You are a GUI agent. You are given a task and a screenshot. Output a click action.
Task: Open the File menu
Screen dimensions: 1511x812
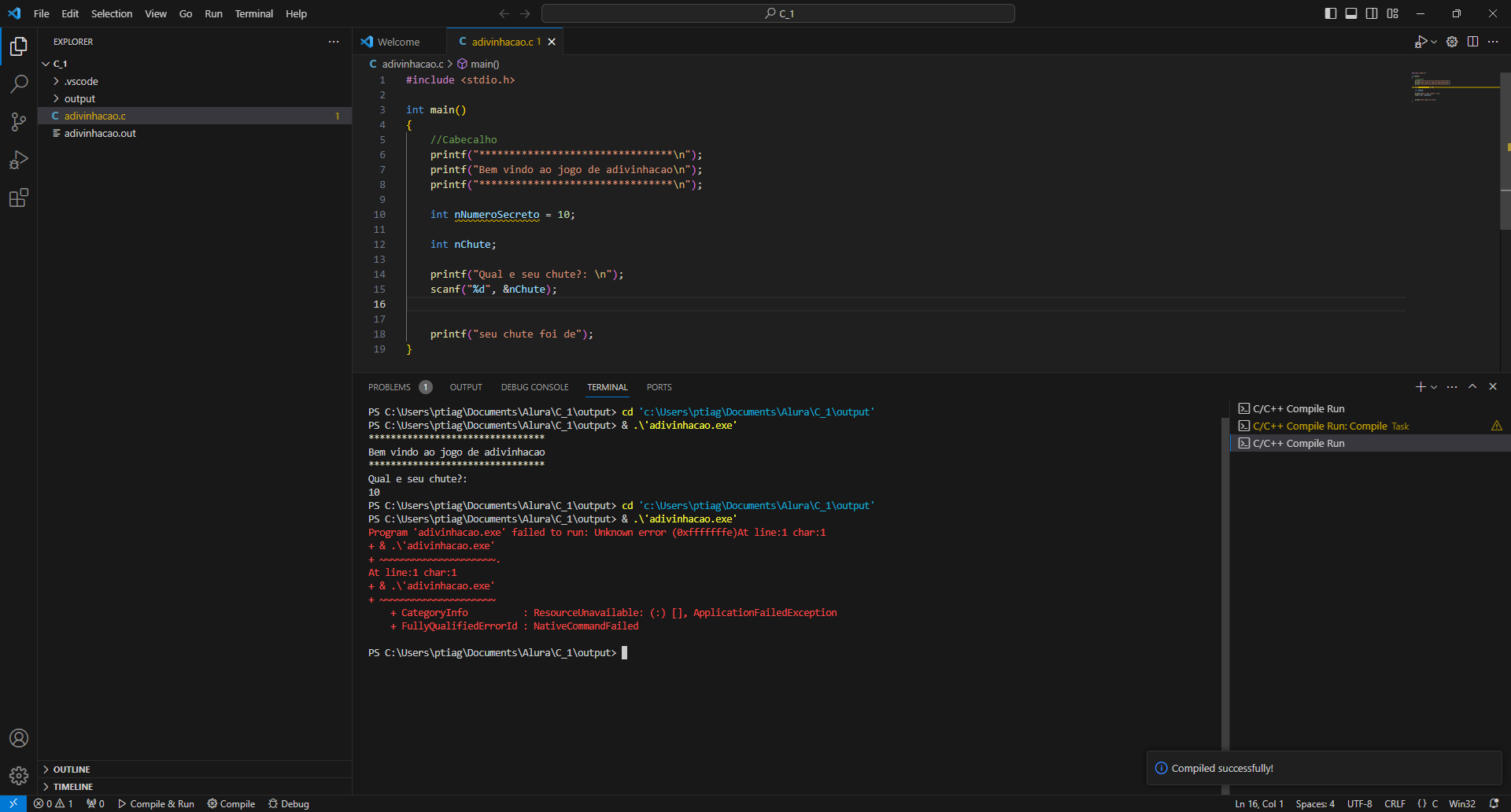pyautogui.click(x=42, y=13)
